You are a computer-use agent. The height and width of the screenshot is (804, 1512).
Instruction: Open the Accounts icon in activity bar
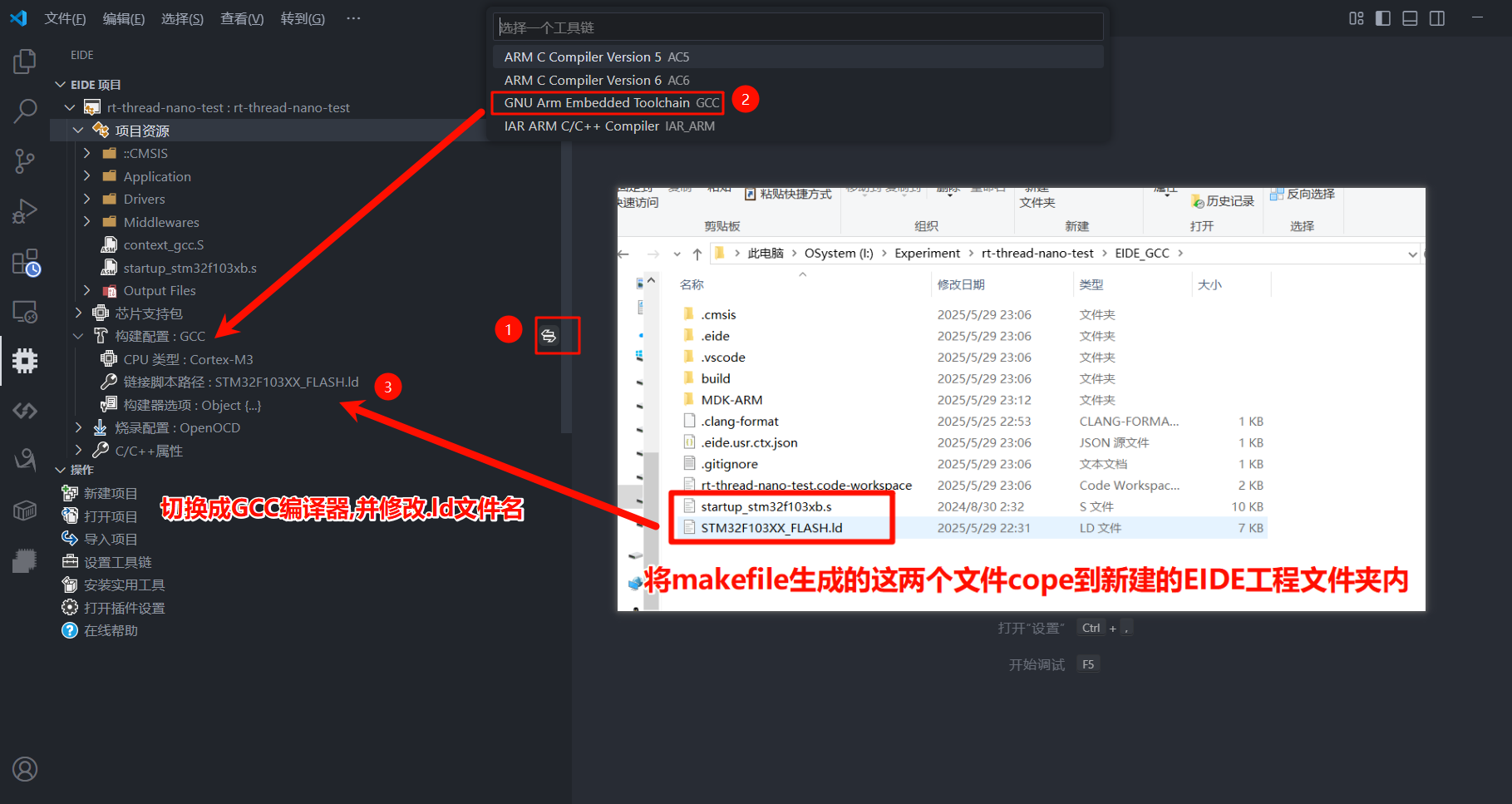pyautogui.click(x=25, y=769)
